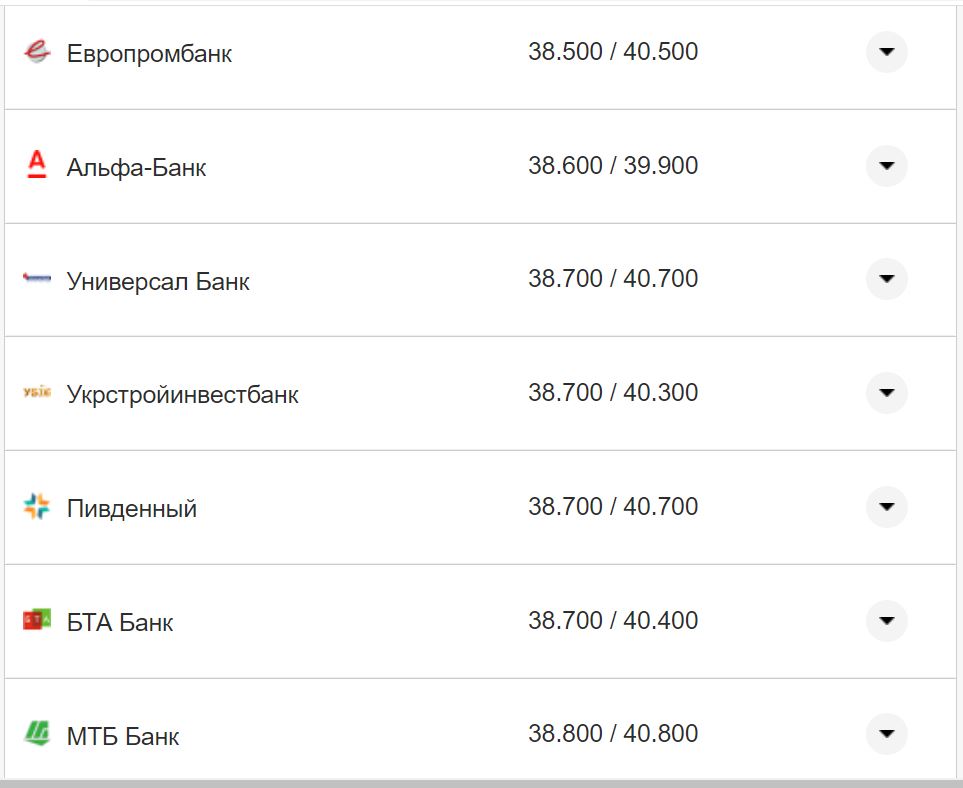
Task: Click the БТА Банк logo icon
Action: point(36,621)
